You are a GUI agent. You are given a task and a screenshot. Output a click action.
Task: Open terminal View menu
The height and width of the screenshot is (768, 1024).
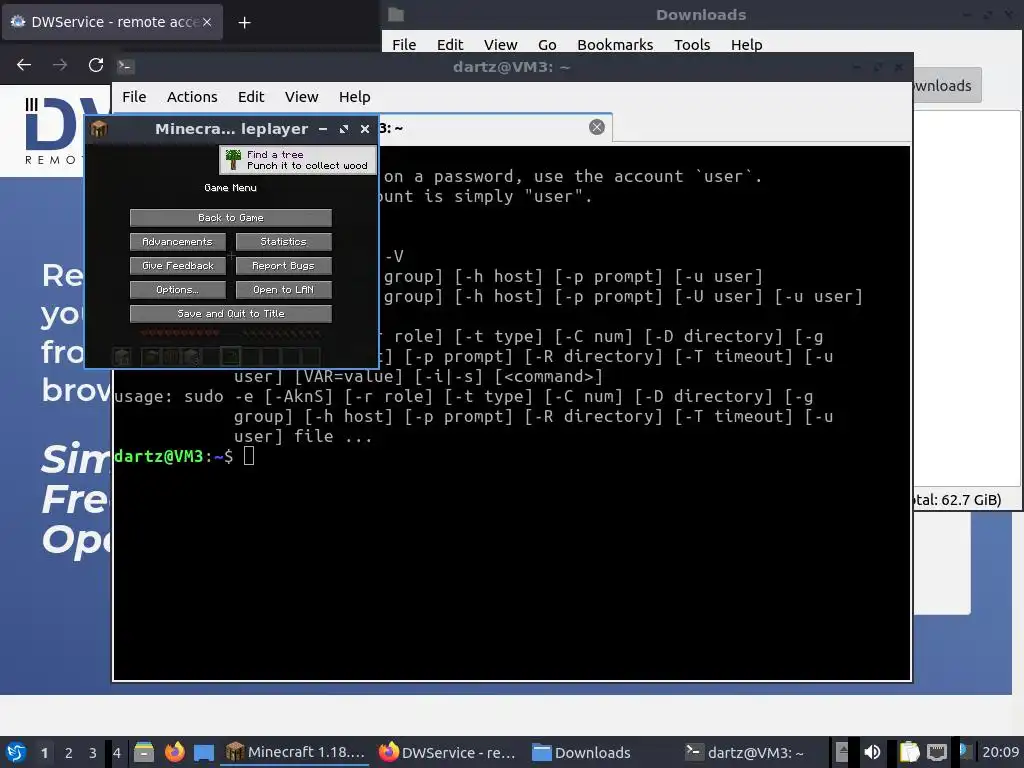click(x=301, y=97)
